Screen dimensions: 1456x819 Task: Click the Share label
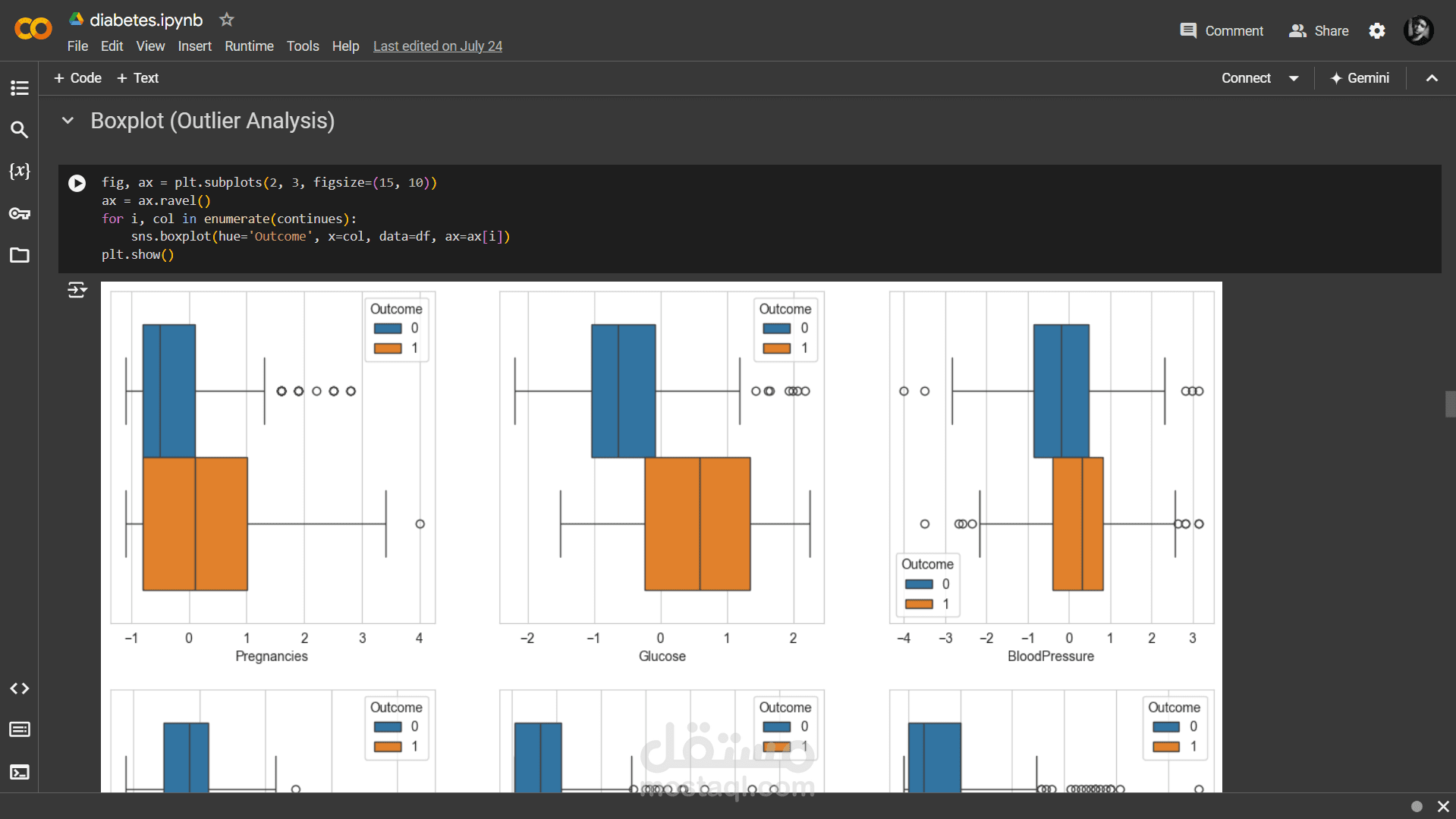pyautogui.click(x=1332, y=31)
